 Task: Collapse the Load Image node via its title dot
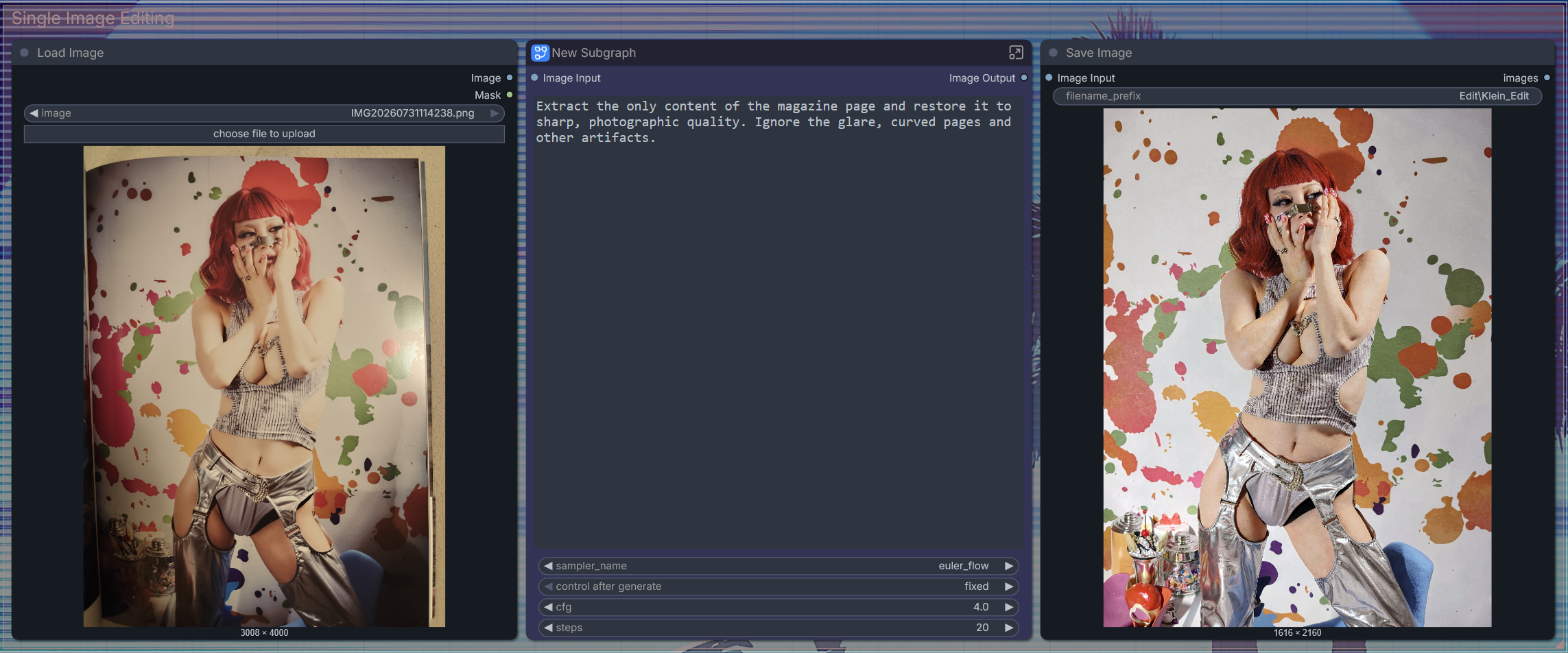24,53
